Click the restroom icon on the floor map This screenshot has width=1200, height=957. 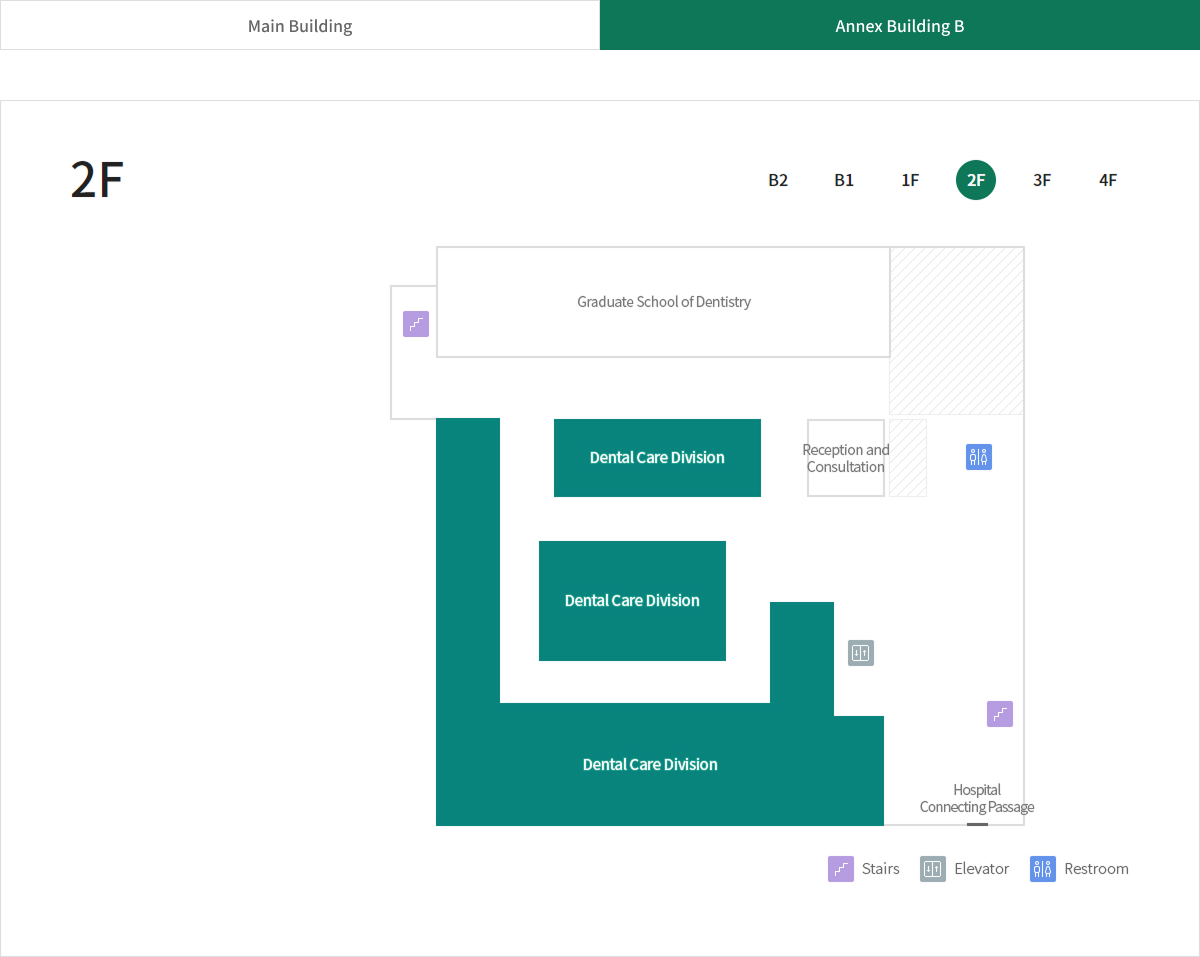click(x=979, y=457)
